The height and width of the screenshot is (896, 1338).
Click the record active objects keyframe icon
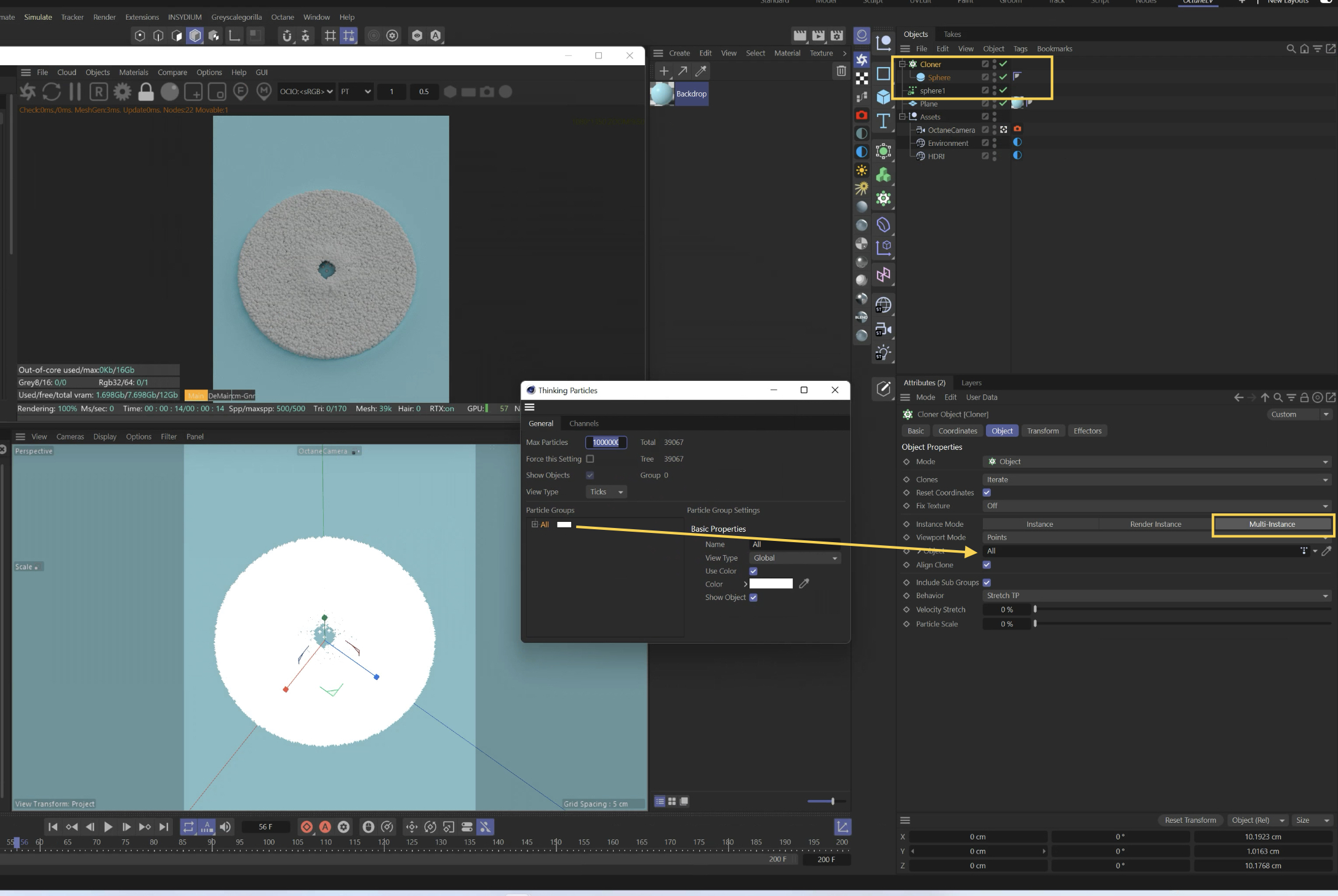[306, 826]
